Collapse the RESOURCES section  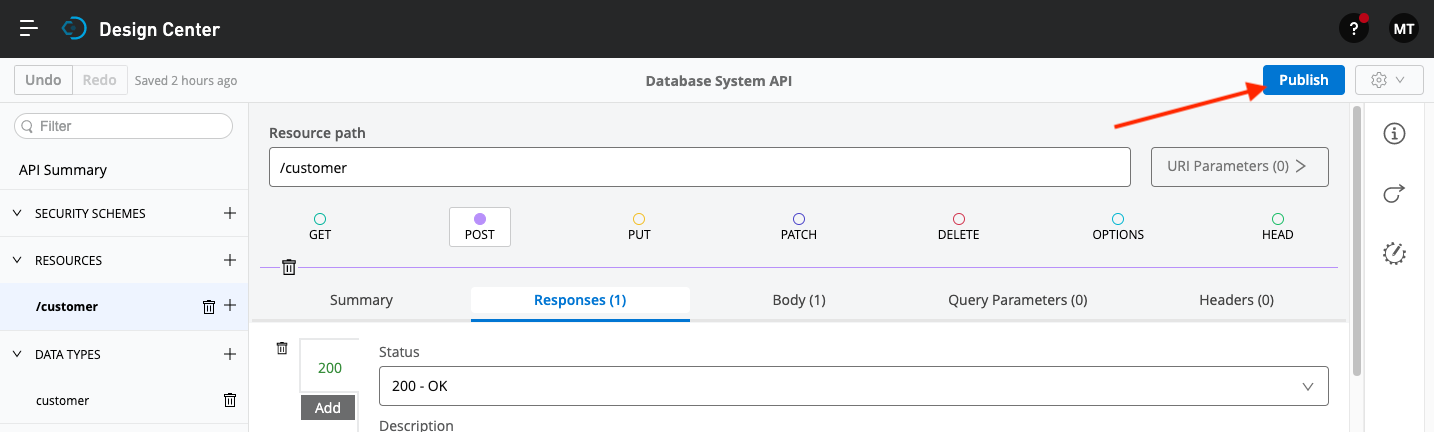[17, 260]
